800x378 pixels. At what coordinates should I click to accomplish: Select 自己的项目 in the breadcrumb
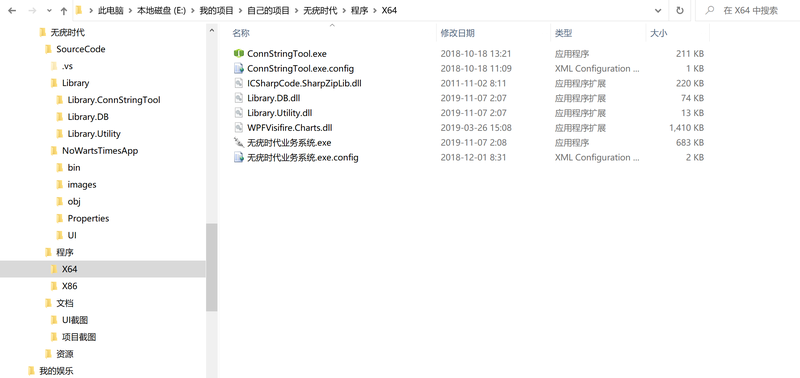point(268,10)
